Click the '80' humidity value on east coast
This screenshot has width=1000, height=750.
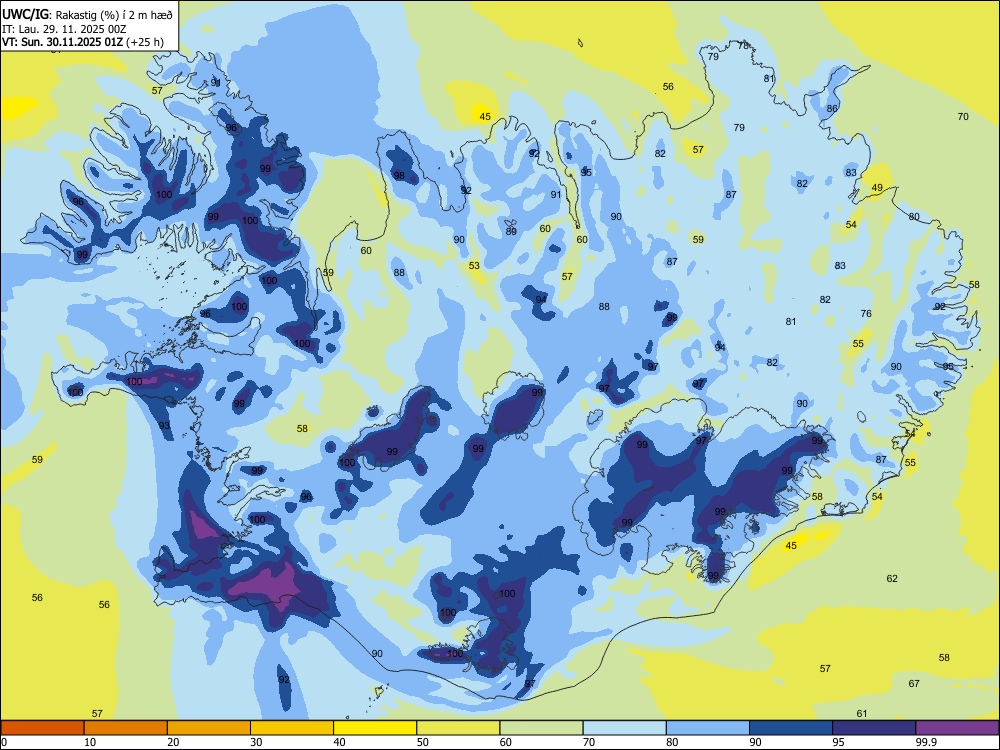click(914, 217)
